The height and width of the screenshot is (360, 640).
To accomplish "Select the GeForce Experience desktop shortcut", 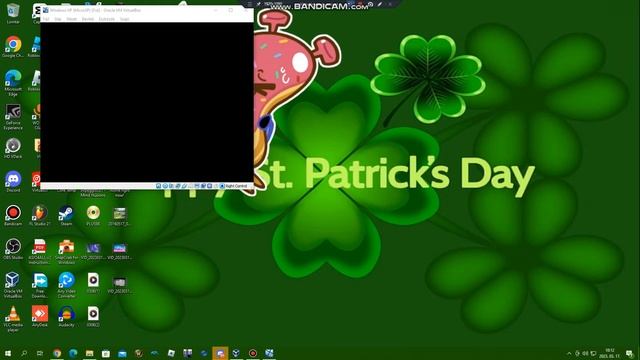I will click(13, 117).
